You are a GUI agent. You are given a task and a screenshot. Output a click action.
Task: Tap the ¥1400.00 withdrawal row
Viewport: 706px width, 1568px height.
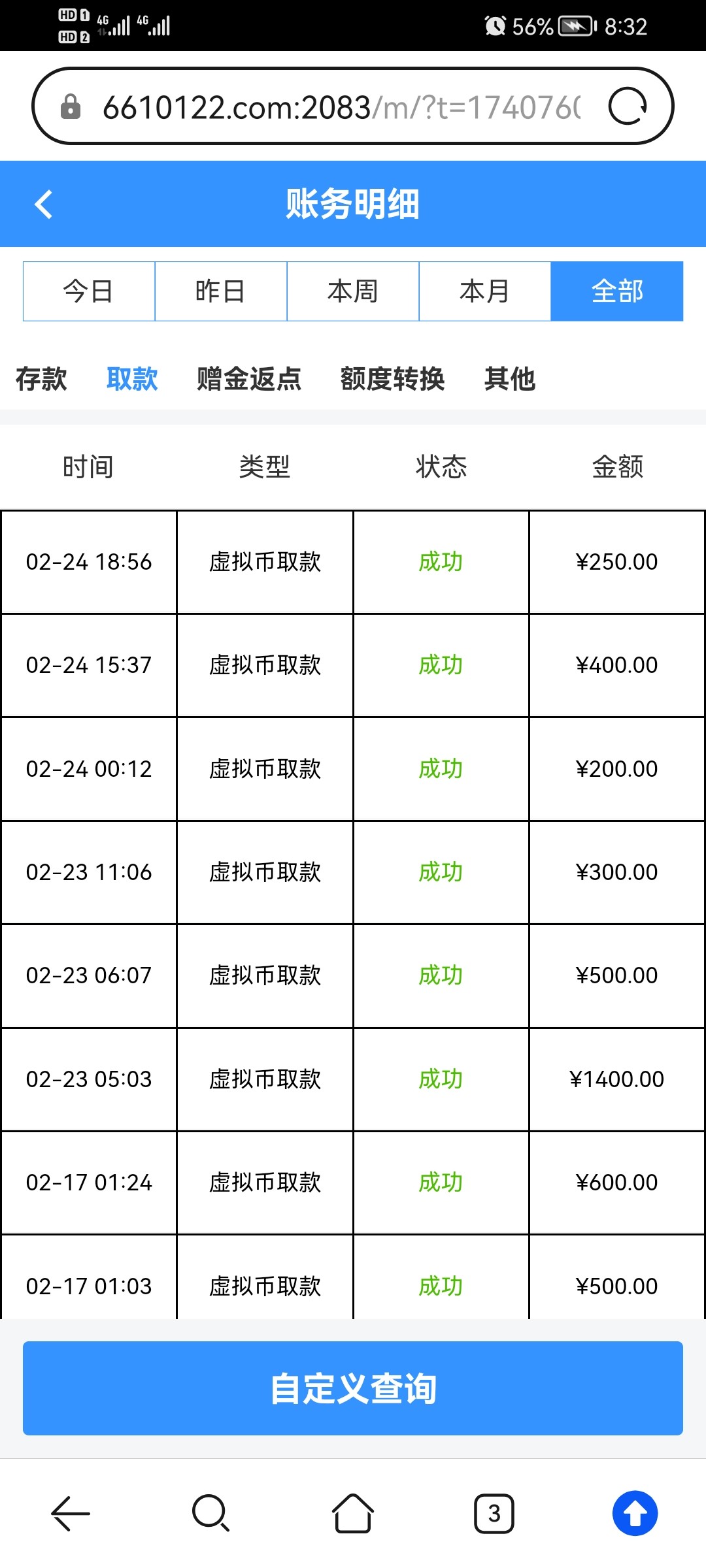[353, 1079]
